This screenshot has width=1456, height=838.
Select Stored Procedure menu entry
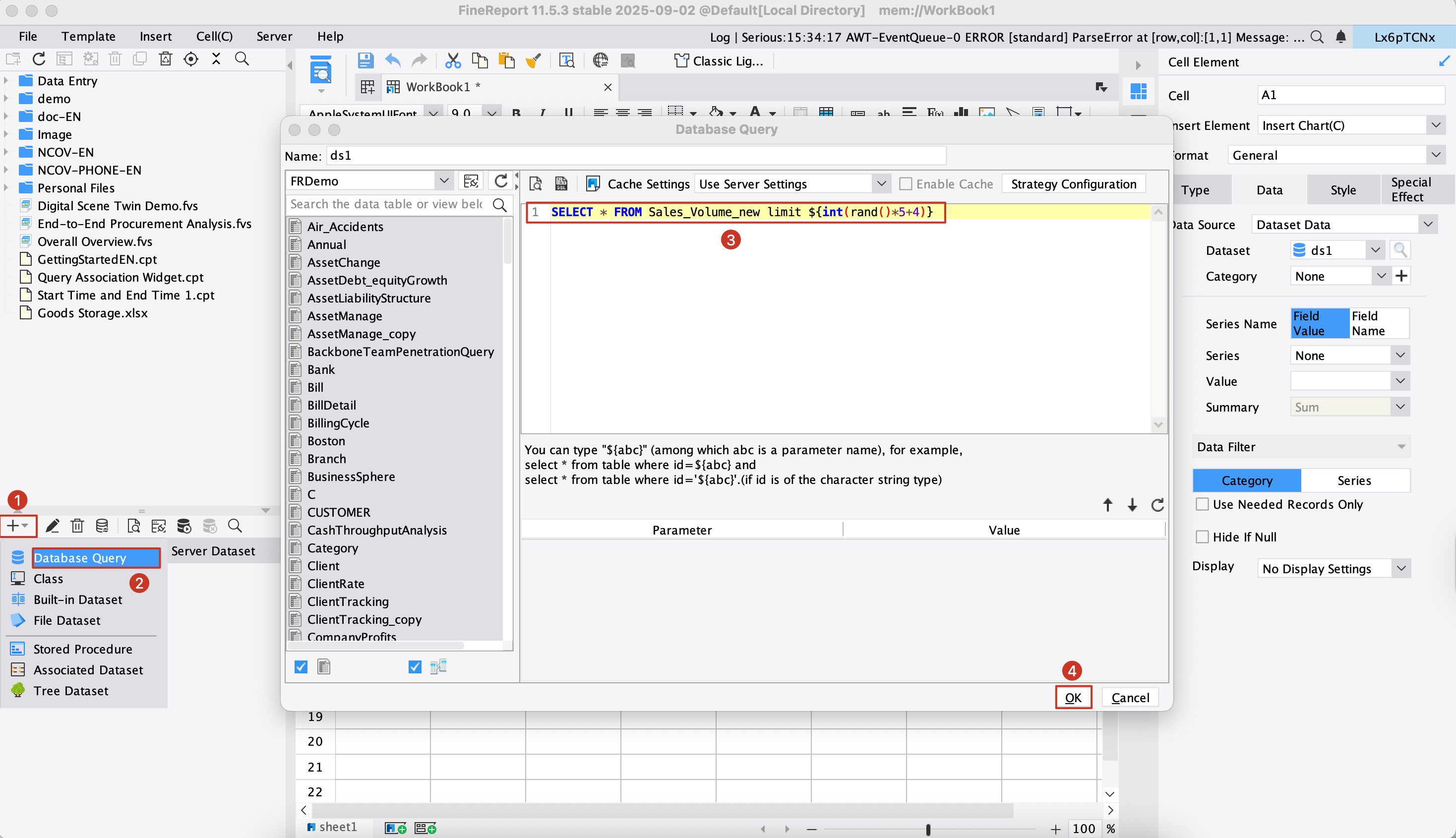pos(82,649)
